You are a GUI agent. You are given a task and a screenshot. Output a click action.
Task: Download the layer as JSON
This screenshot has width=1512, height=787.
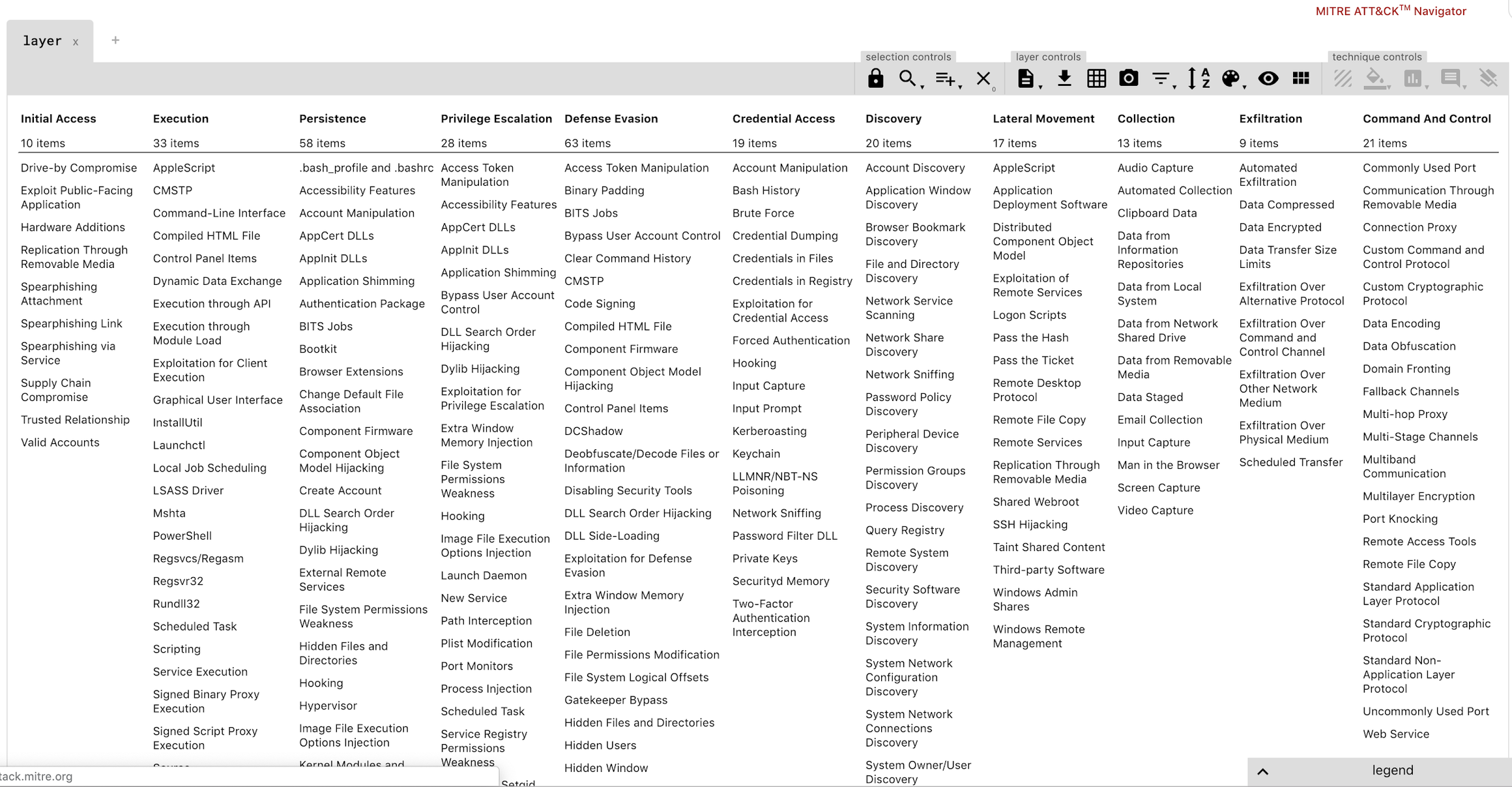tap(1064, 79)
